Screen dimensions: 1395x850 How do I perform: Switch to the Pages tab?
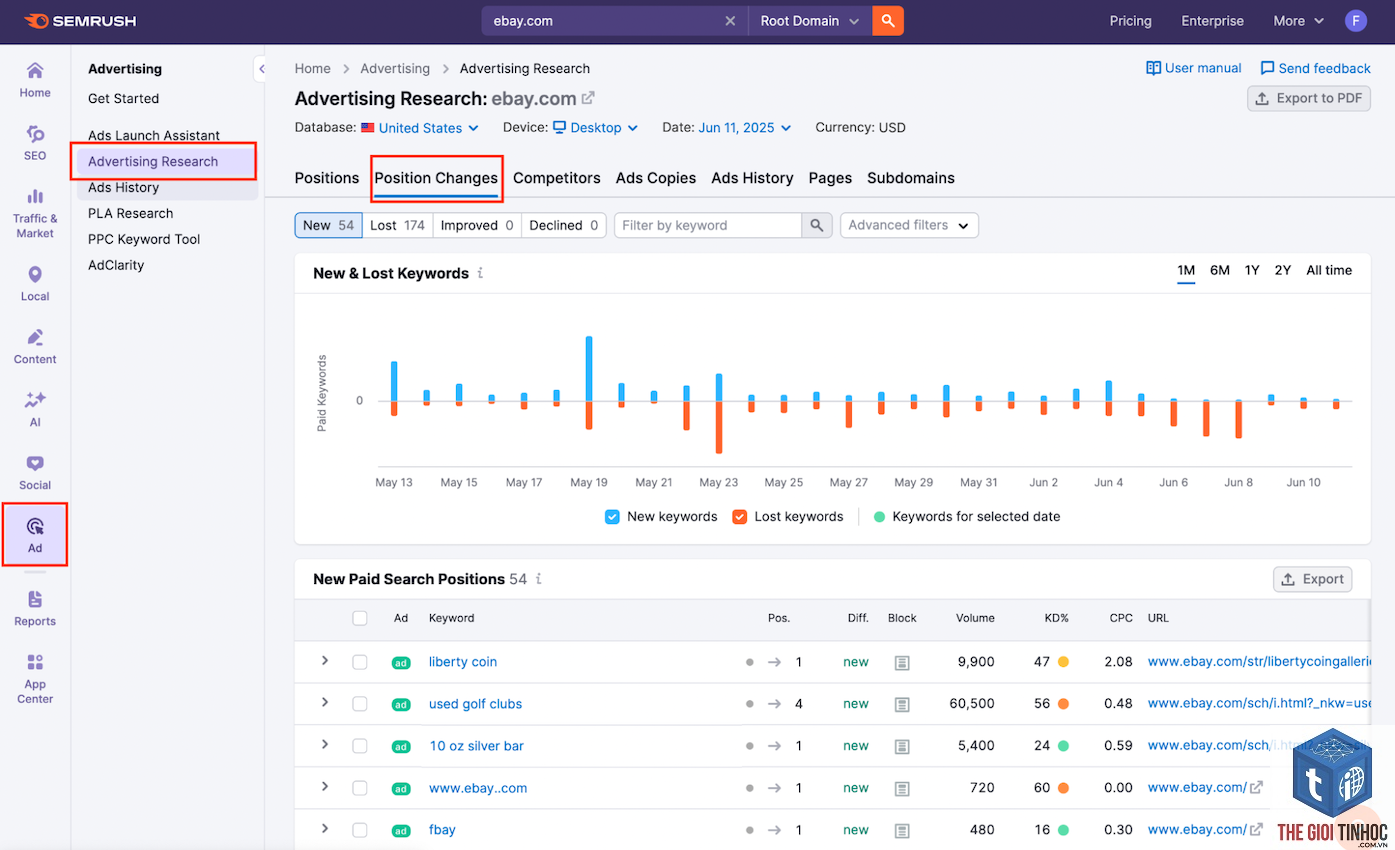(x=830, y=178)
